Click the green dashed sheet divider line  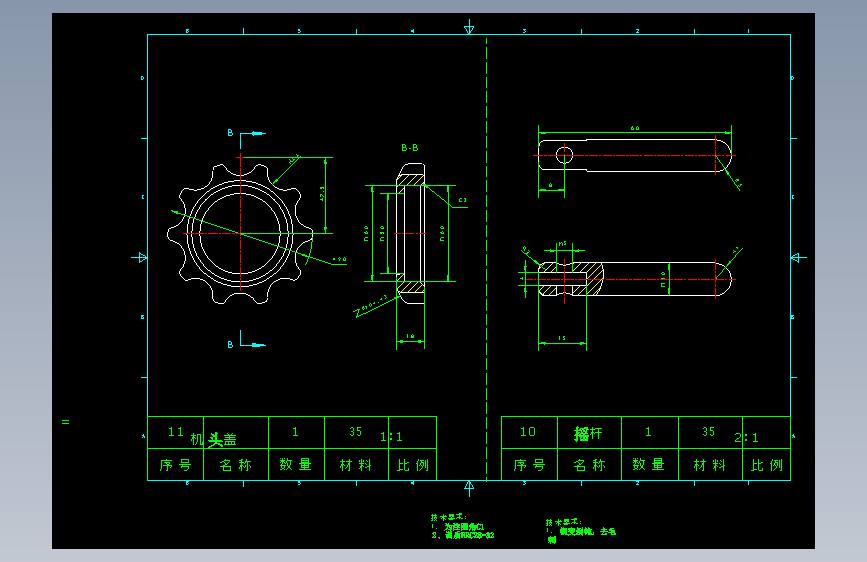click(487, 259)
